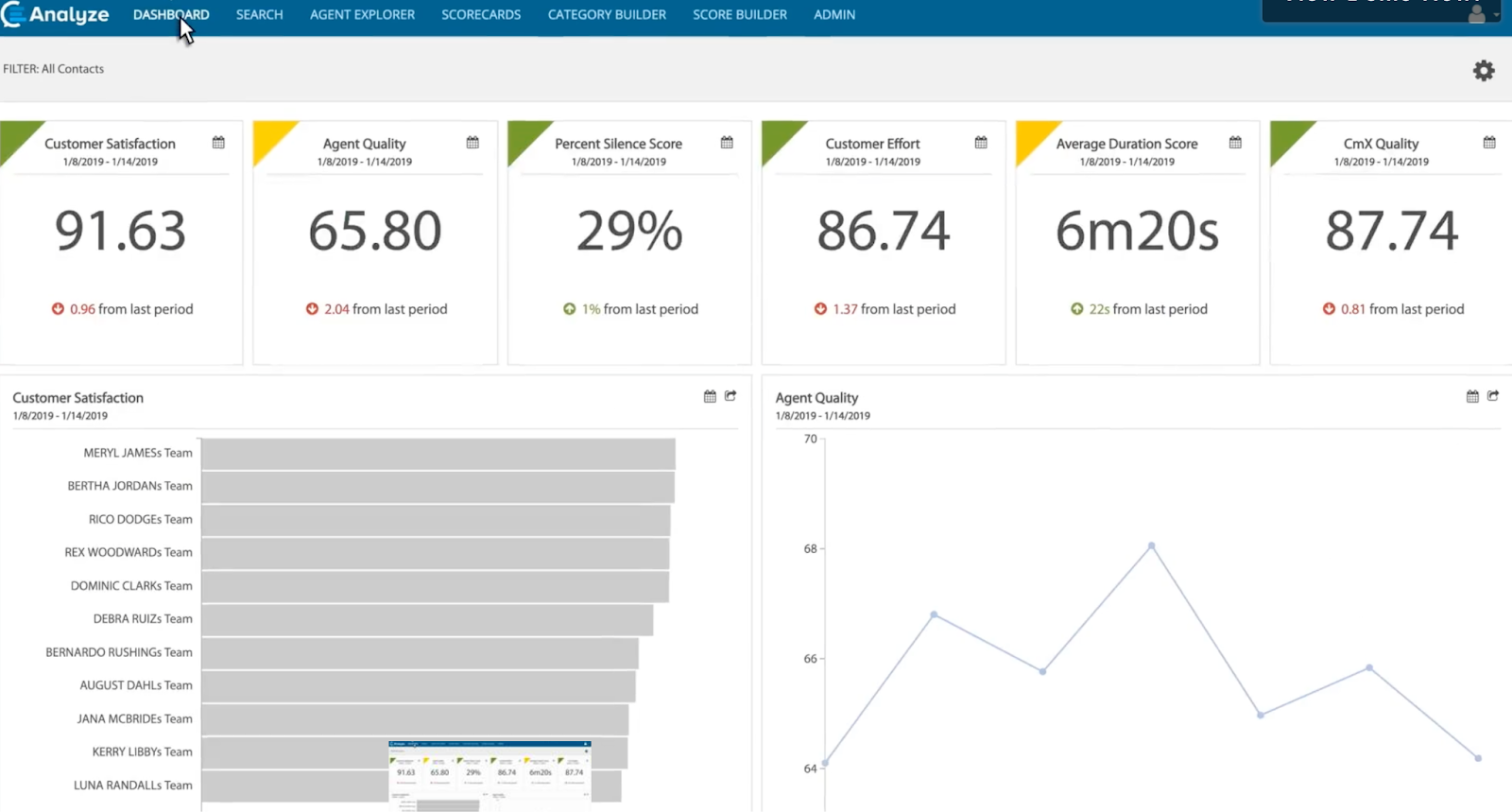
Task: Open Category Builder
Action: [607, 14]
